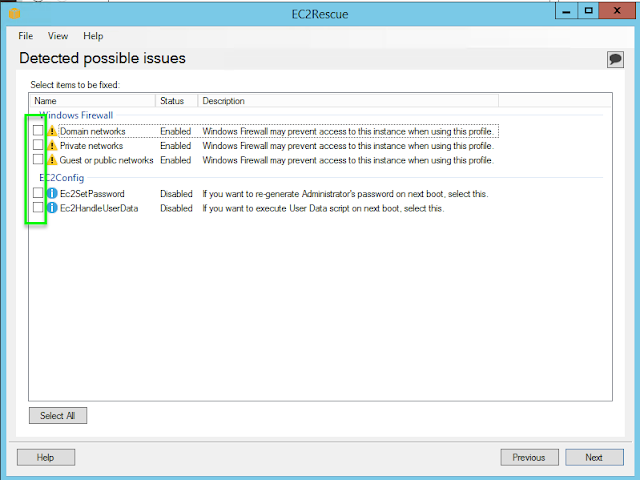Click warning icon beside Domain networks

point(52,131)
